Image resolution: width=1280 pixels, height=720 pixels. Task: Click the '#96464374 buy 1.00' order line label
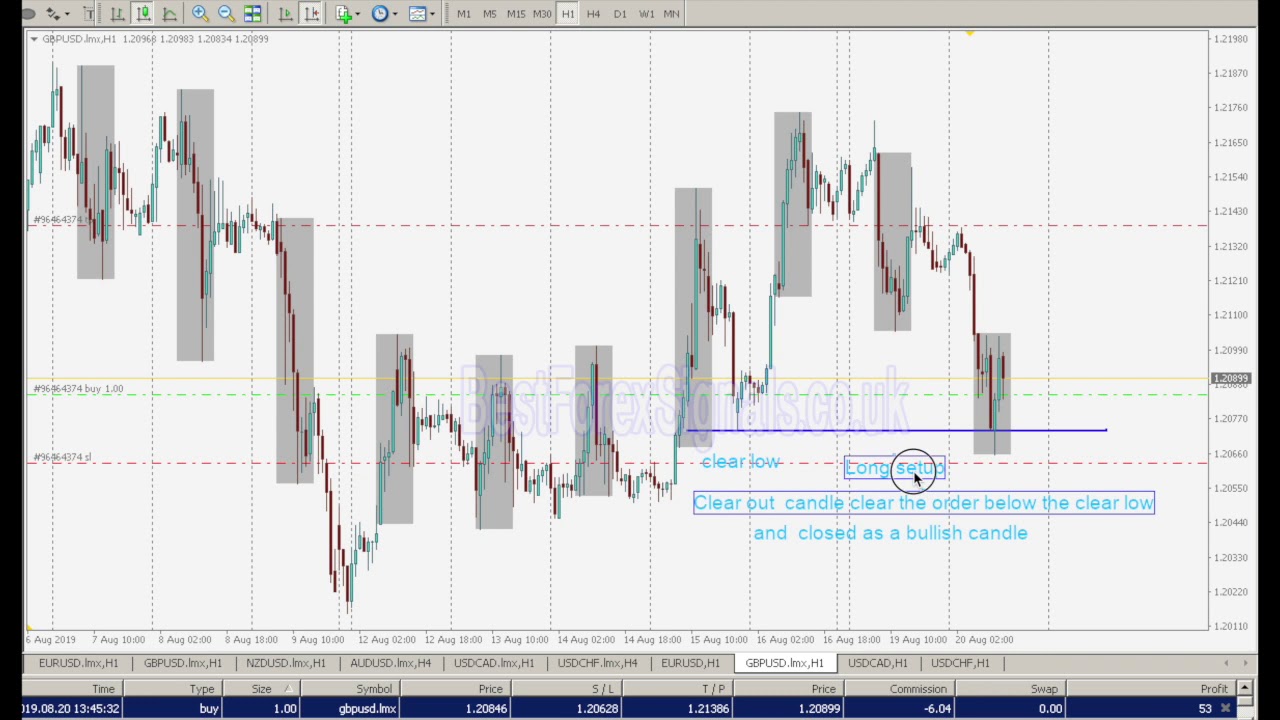pyautogui.click(x=78, y=388)
